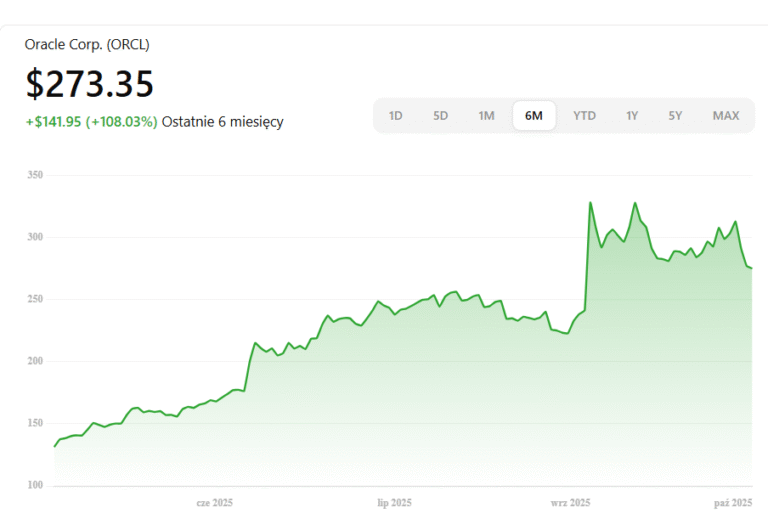The image size is (768, 519).
Task: Click the 'lip 2025' x-axis label
Action: pos(393,503)
